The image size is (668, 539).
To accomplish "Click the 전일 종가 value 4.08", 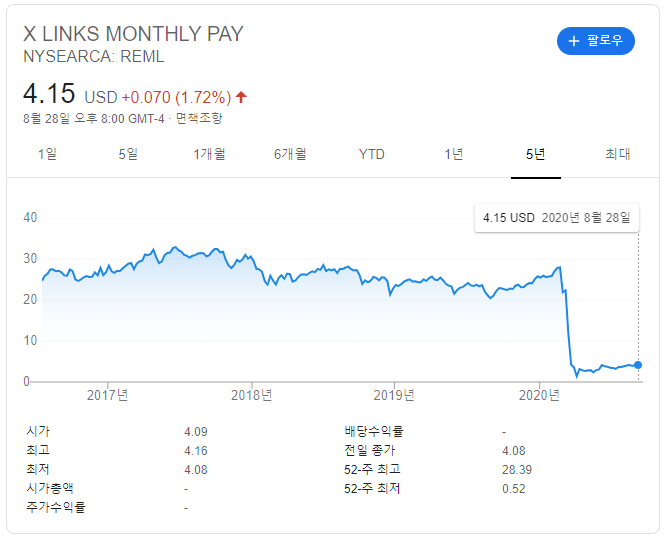I will coord(513,451).
